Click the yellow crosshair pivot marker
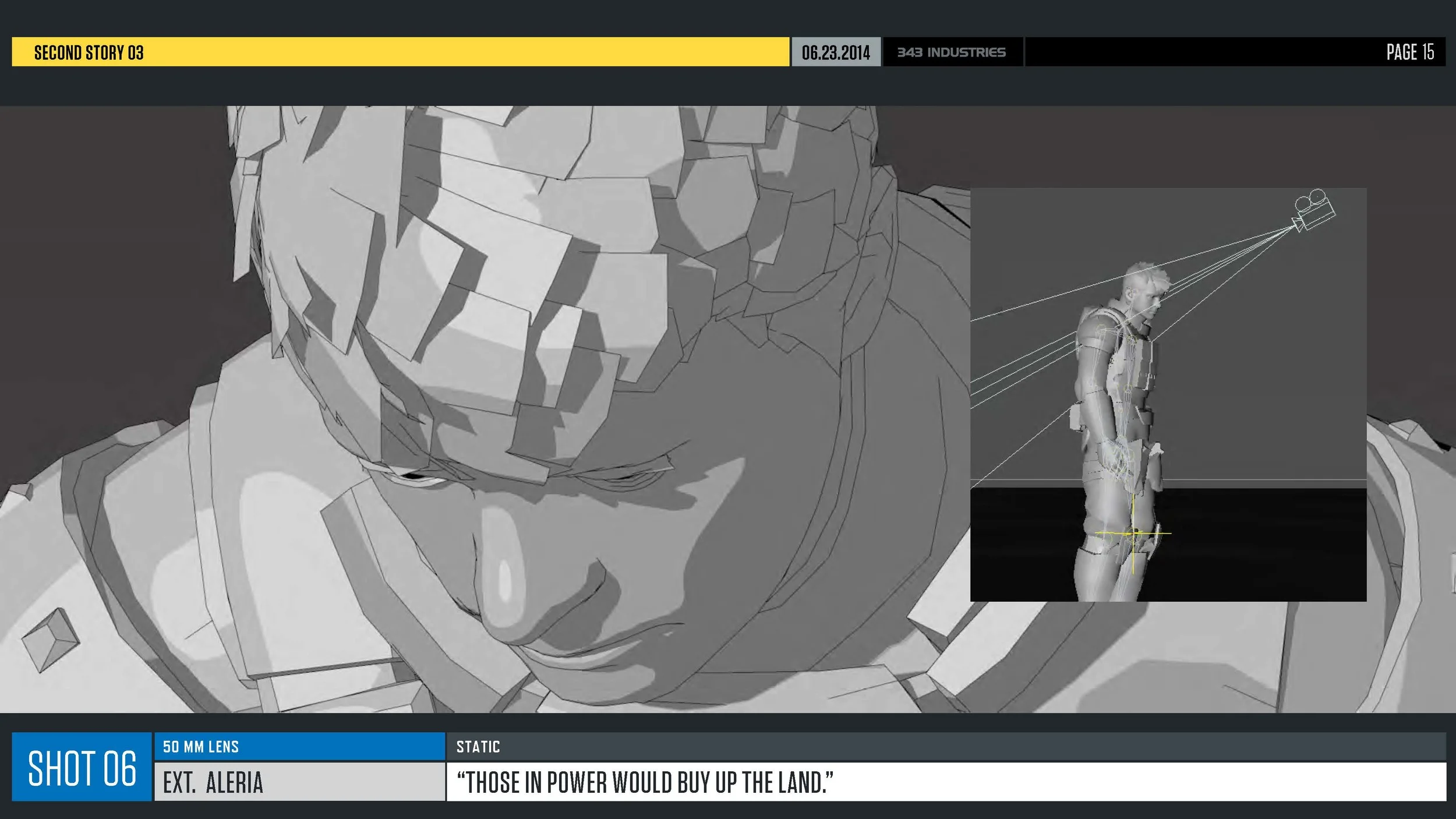 1133,533
